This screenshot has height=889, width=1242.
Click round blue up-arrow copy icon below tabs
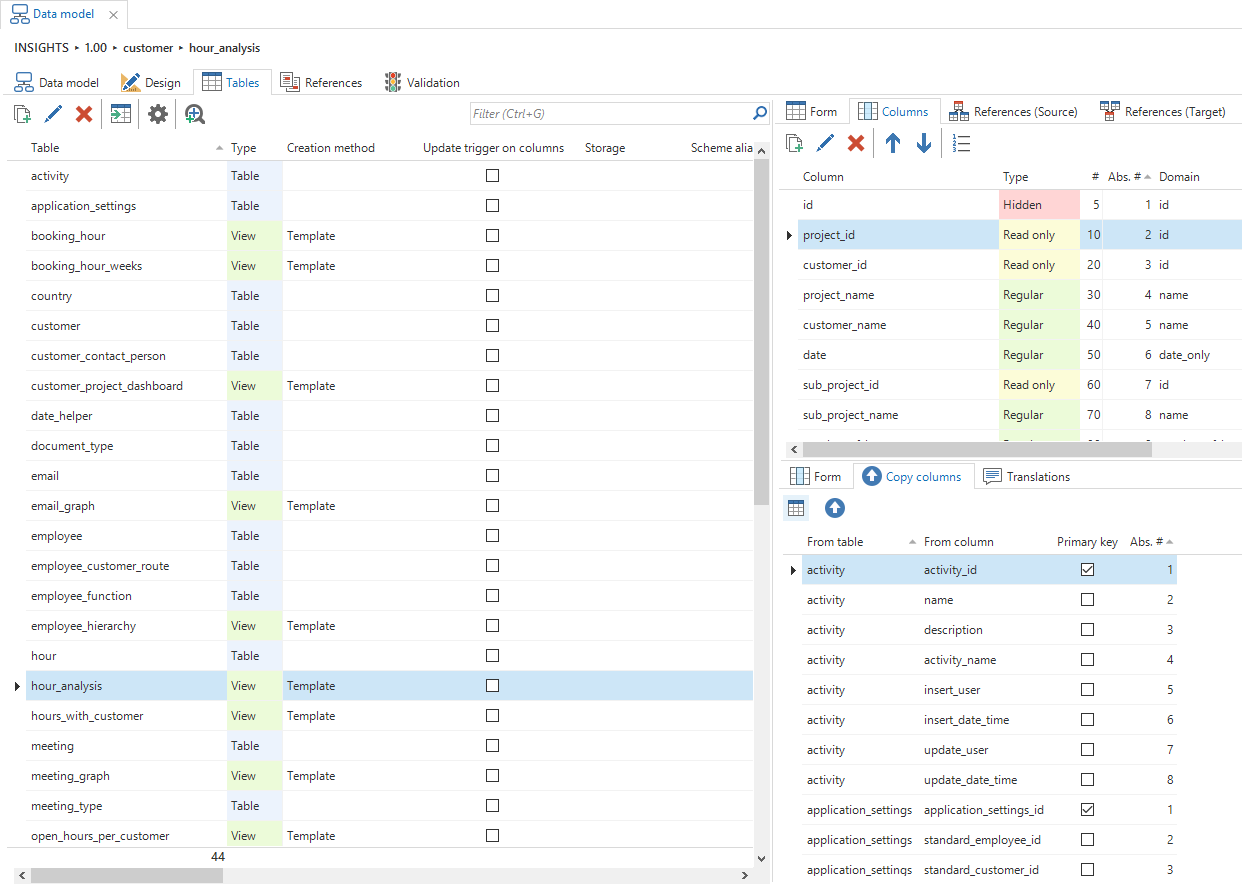835,508
